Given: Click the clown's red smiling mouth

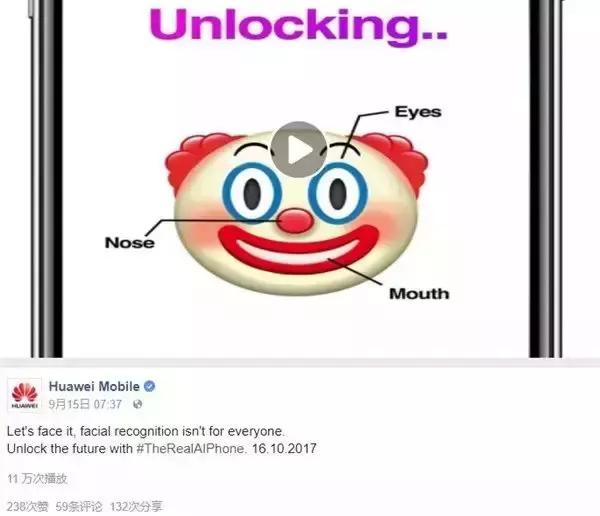Looking at the screenshot, I should click(x=298, y=249).
